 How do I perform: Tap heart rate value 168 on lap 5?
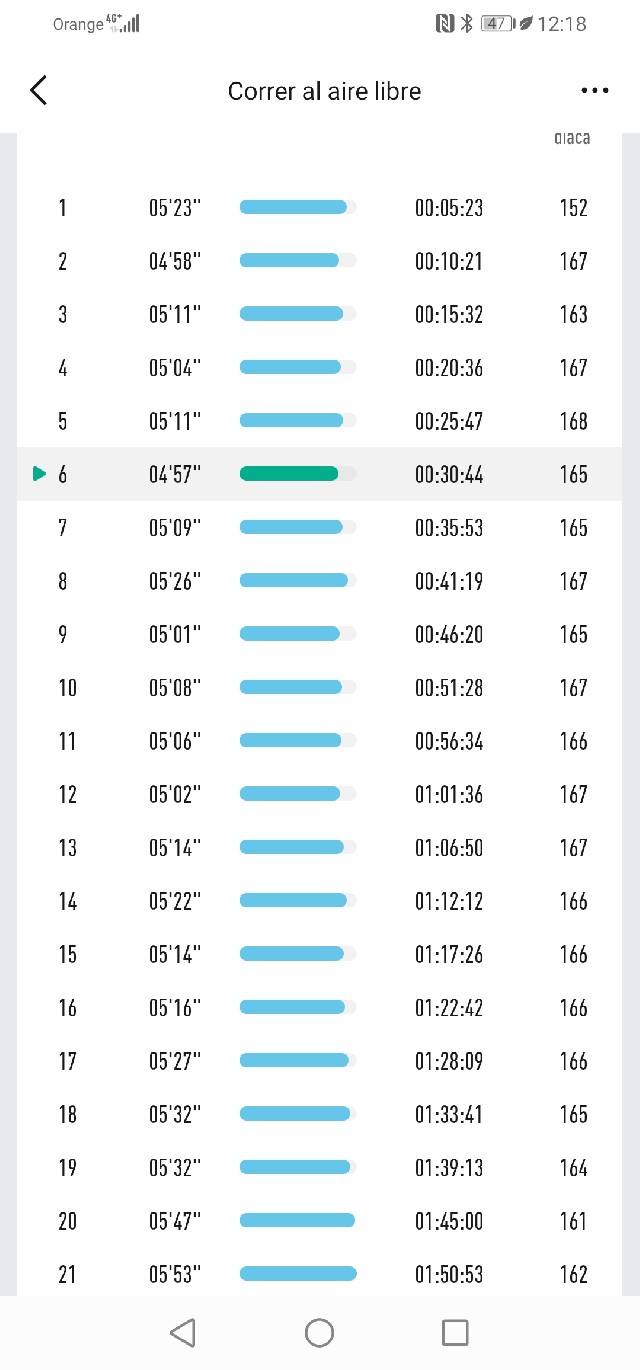point(573,421)
